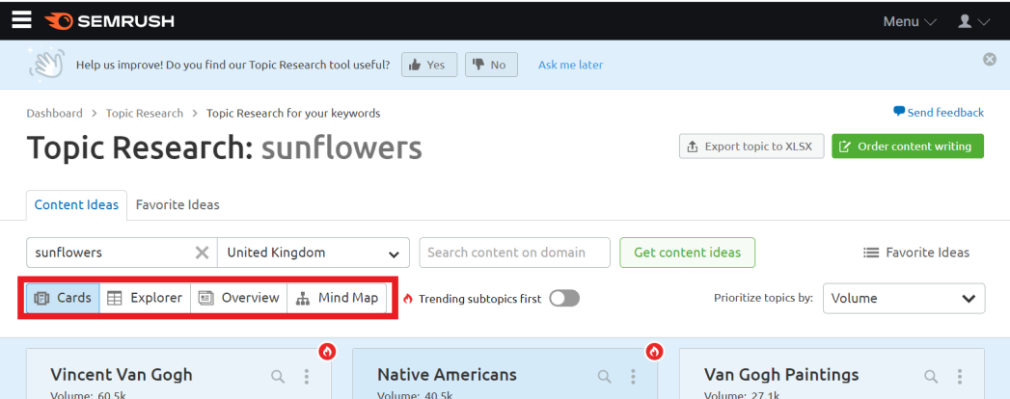Open the United Kingdom country dropdown
Screen dimensions: 1010x399
313,253
